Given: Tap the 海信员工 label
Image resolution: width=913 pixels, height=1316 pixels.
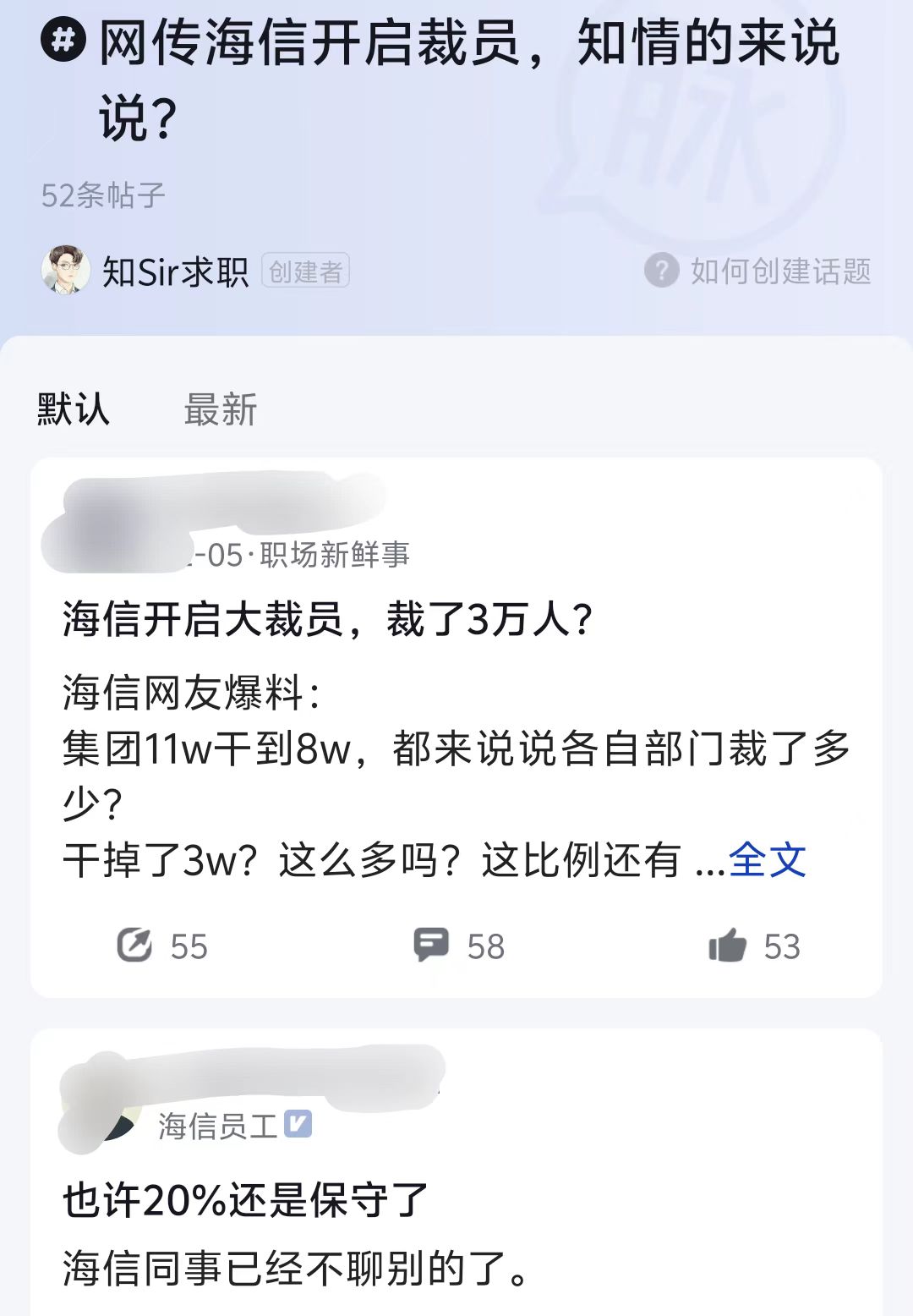Looking at the screenshot, I should (x=218, y=1126).
